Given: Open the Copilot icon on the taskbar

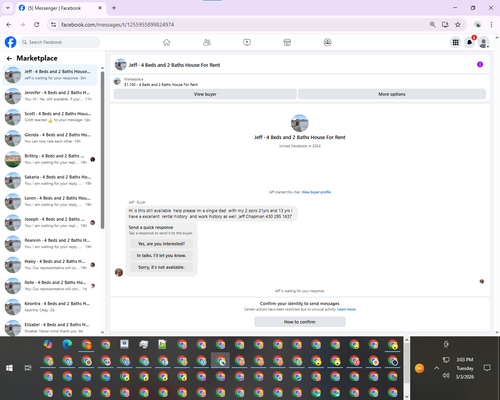Looking at the screenshot, I should (48, 344).
